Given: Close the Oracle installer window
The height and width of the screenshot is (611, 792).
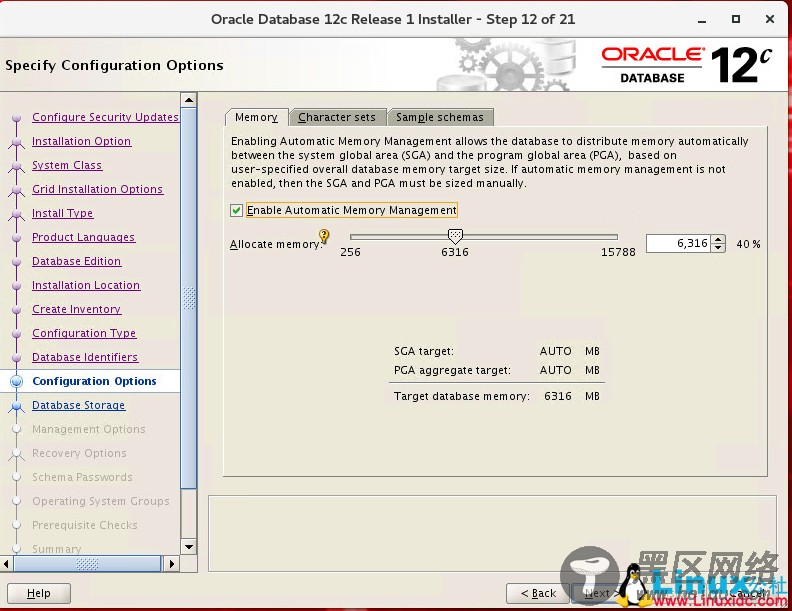Looking at the screenshot, I should [770, 19].
